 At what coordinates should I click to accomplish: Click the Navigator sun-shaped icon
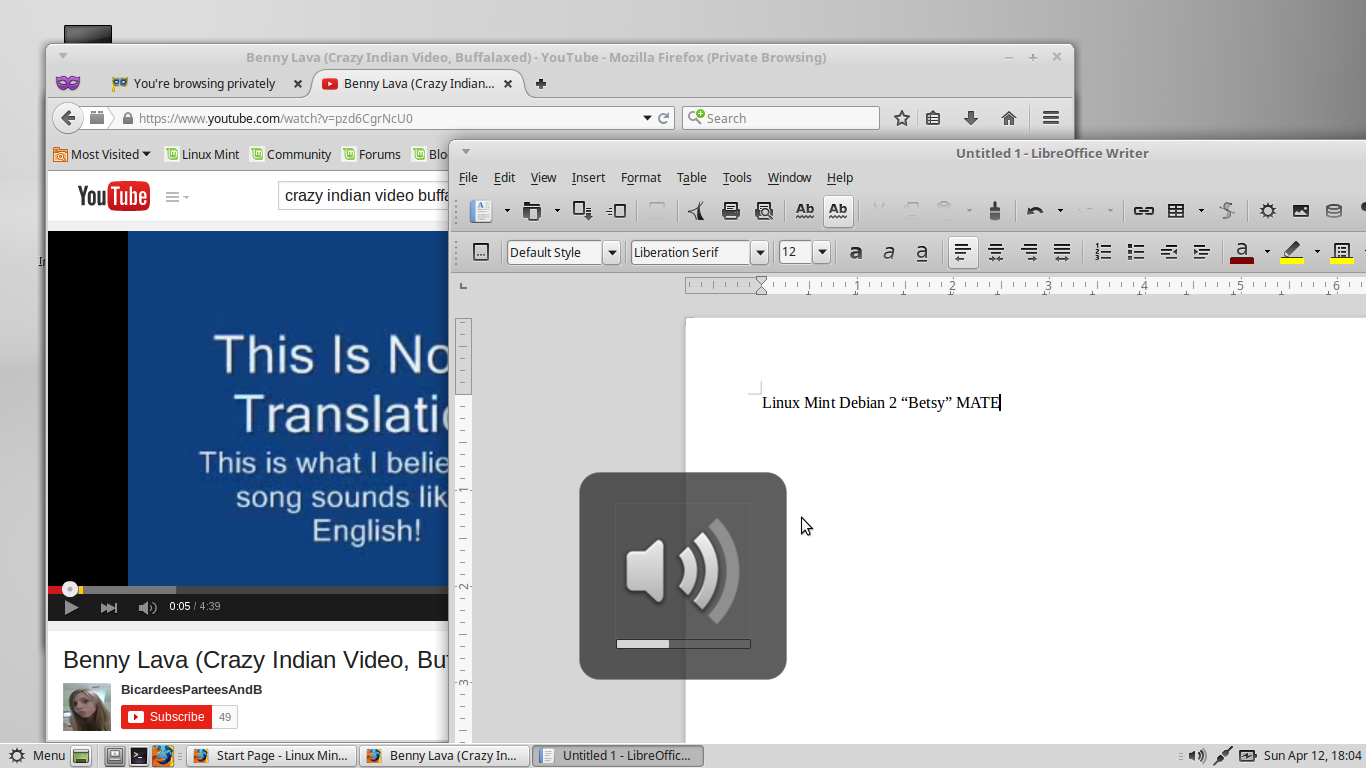point(1267,211)
